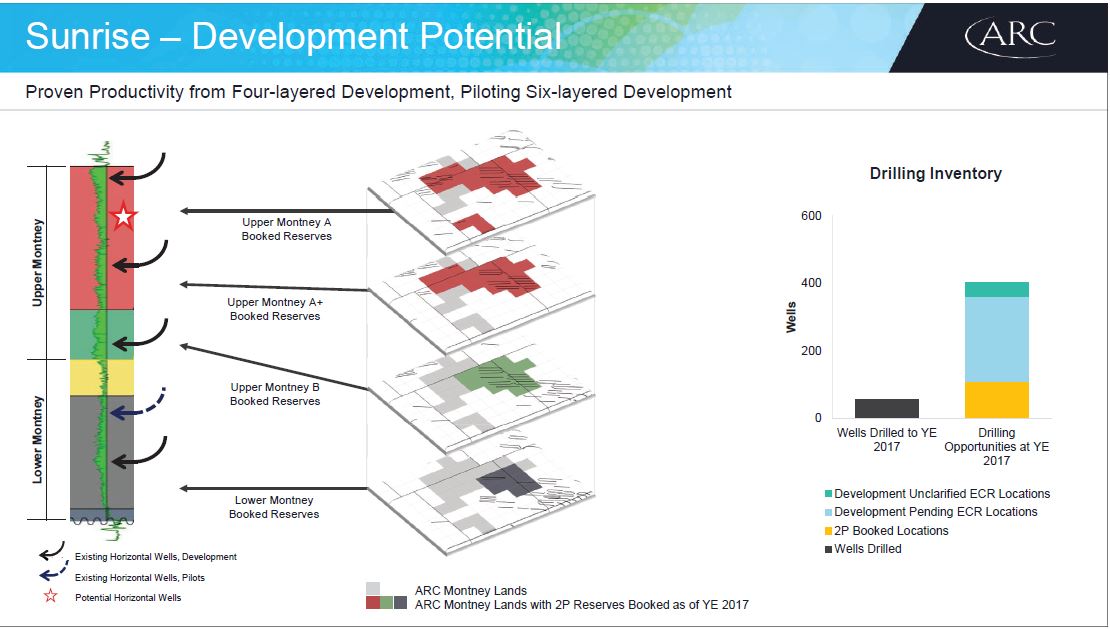Click the dark Wells Drilled legend swatch
1110x629 pixels.
pos(828,549)
